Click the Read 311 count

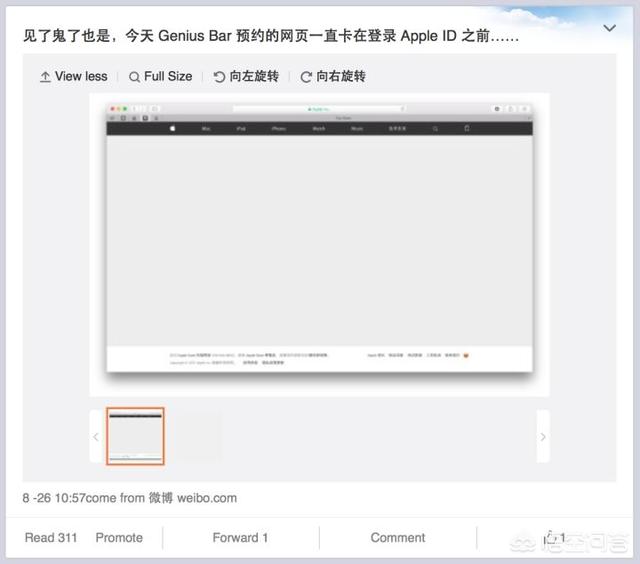[x=51, y=537]
